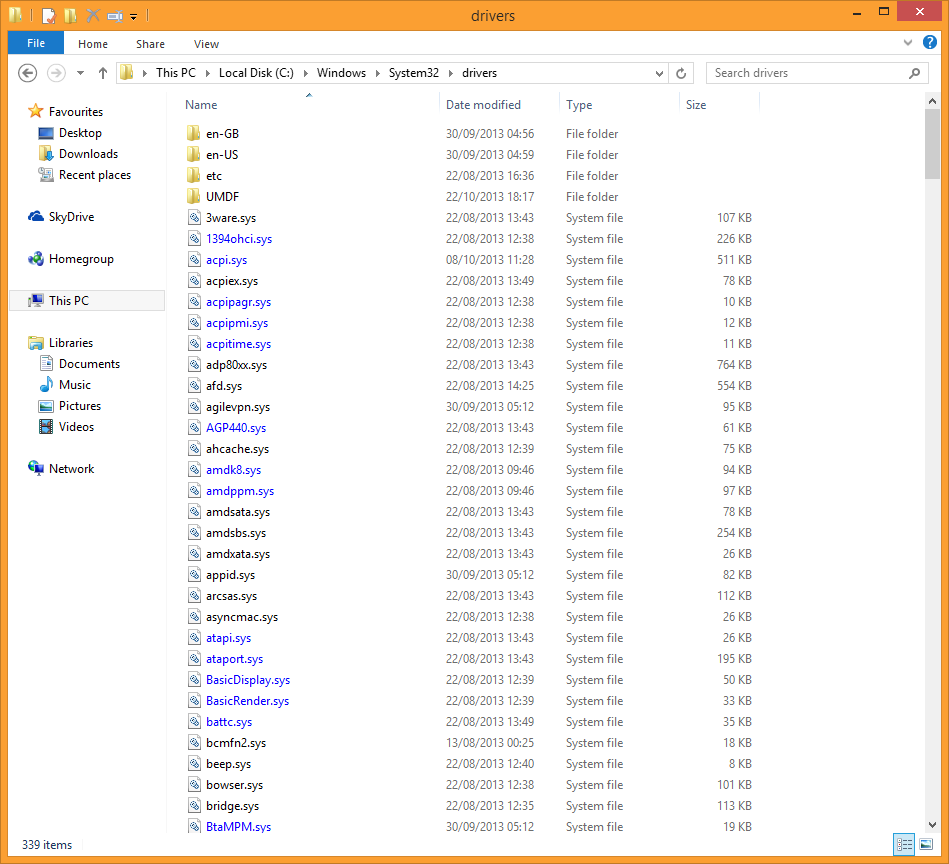Expand the ribbon with the chevron
Viewport: 949px width, 864px height.
pyautogui.click(x=907, y=42)
